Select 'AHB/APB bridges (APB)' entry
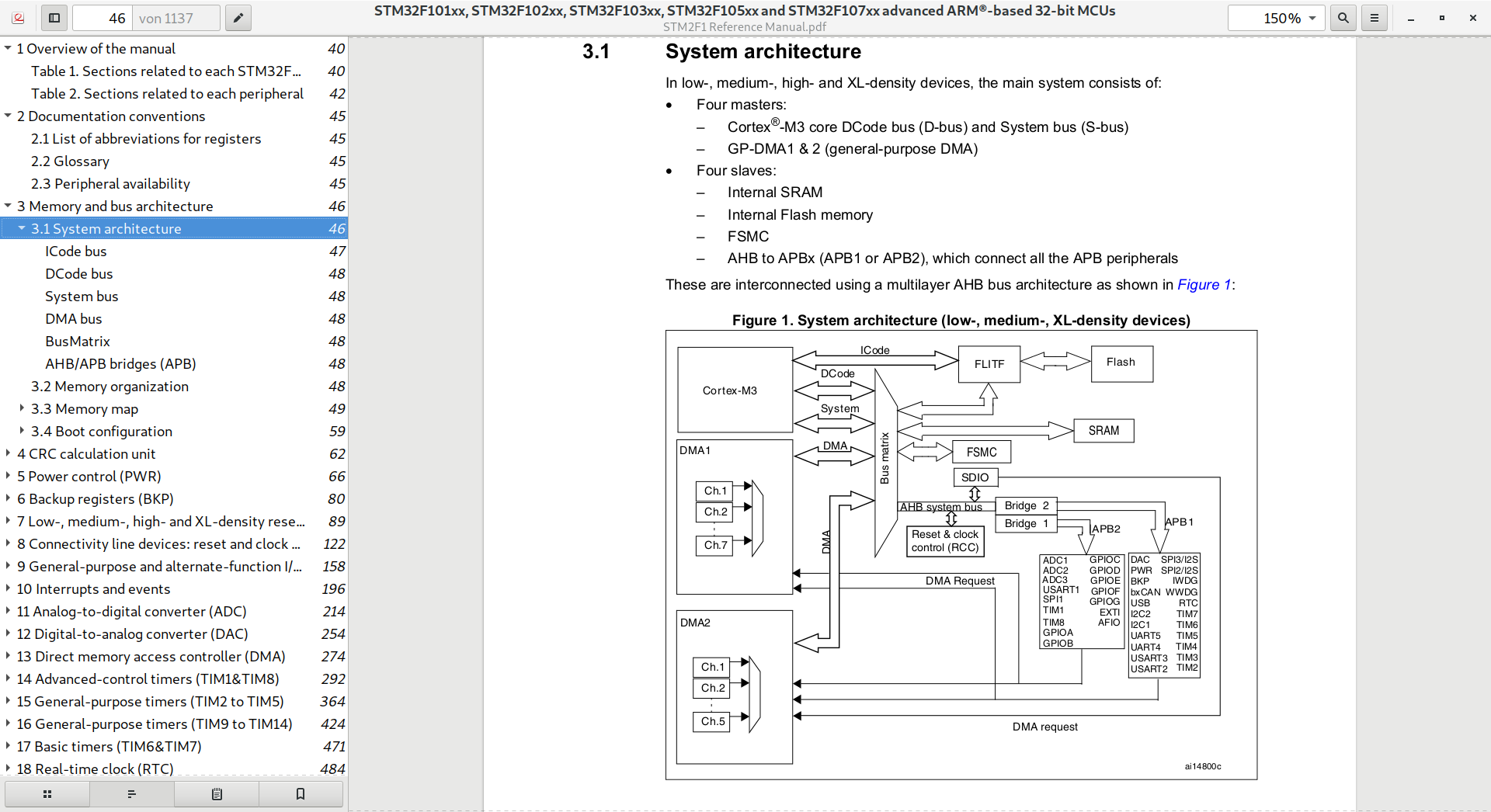Screen dimensions: 1491x812 (174, 363)
